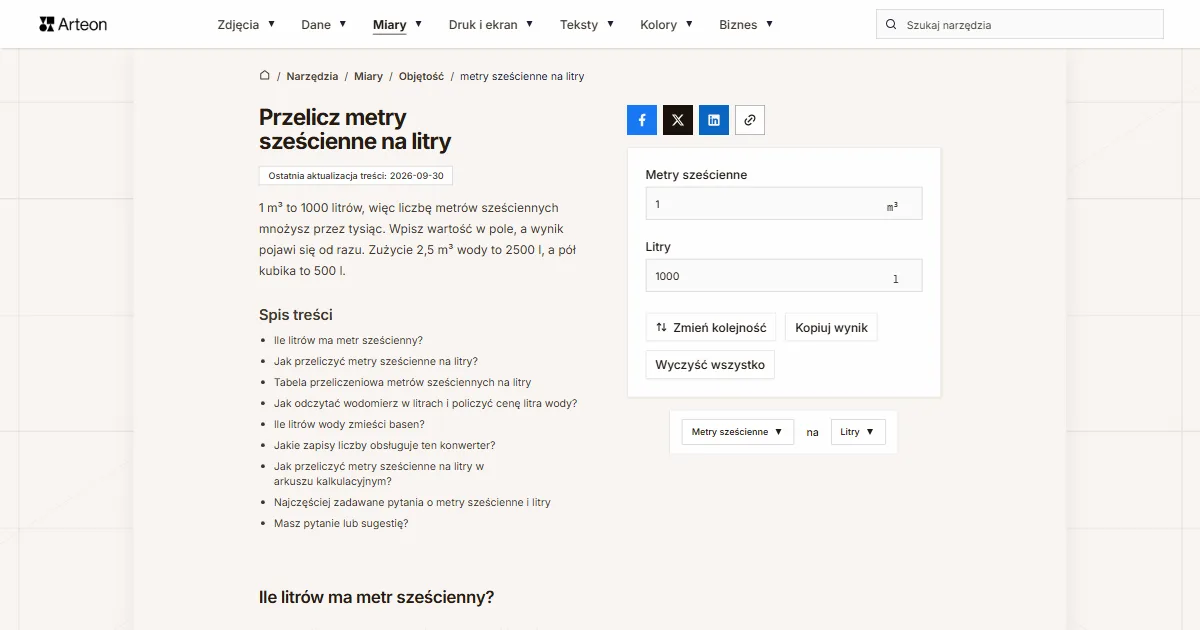
Task: Open 'Jakie zapisy liczby obsługuje ten konwerter?' link
Action: [x=385, y=445]
